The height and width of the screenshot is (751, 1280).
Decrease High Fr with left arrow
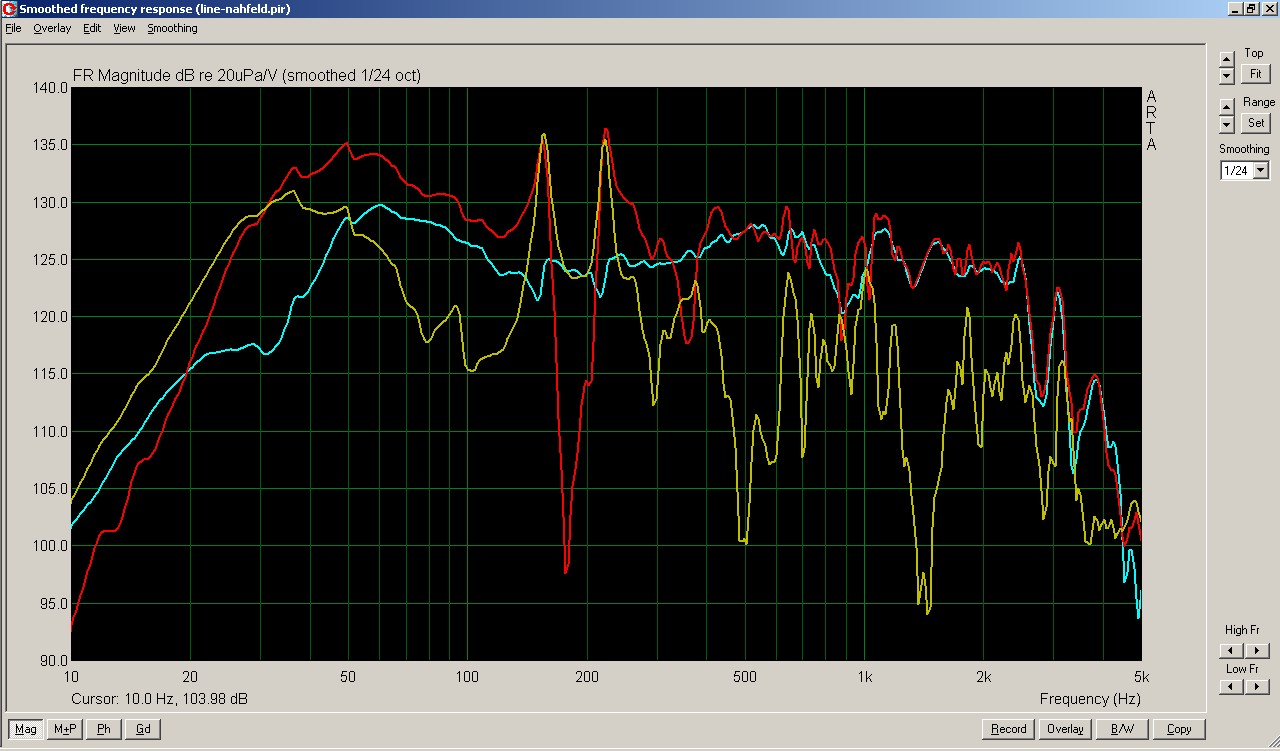(1233, 651)
